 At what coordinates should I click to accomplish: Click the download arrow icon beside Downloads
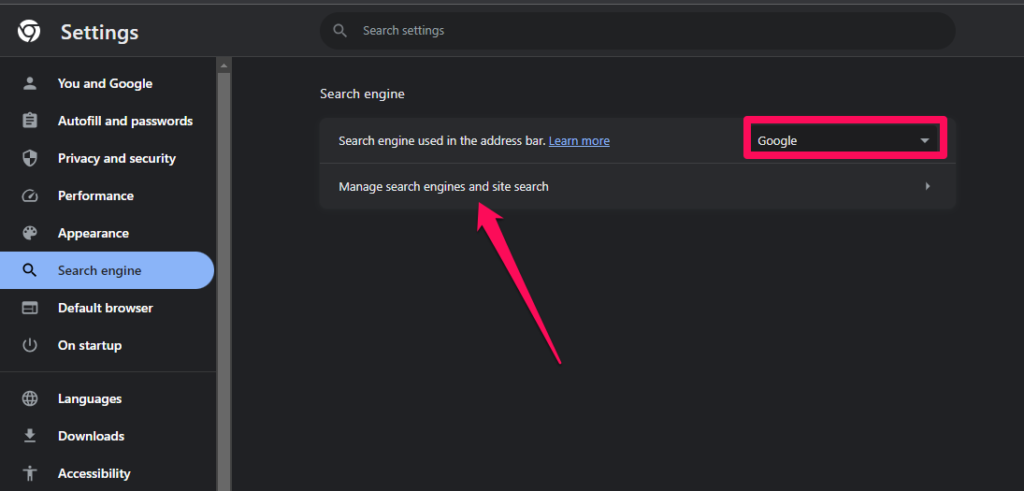click(30, 436)
